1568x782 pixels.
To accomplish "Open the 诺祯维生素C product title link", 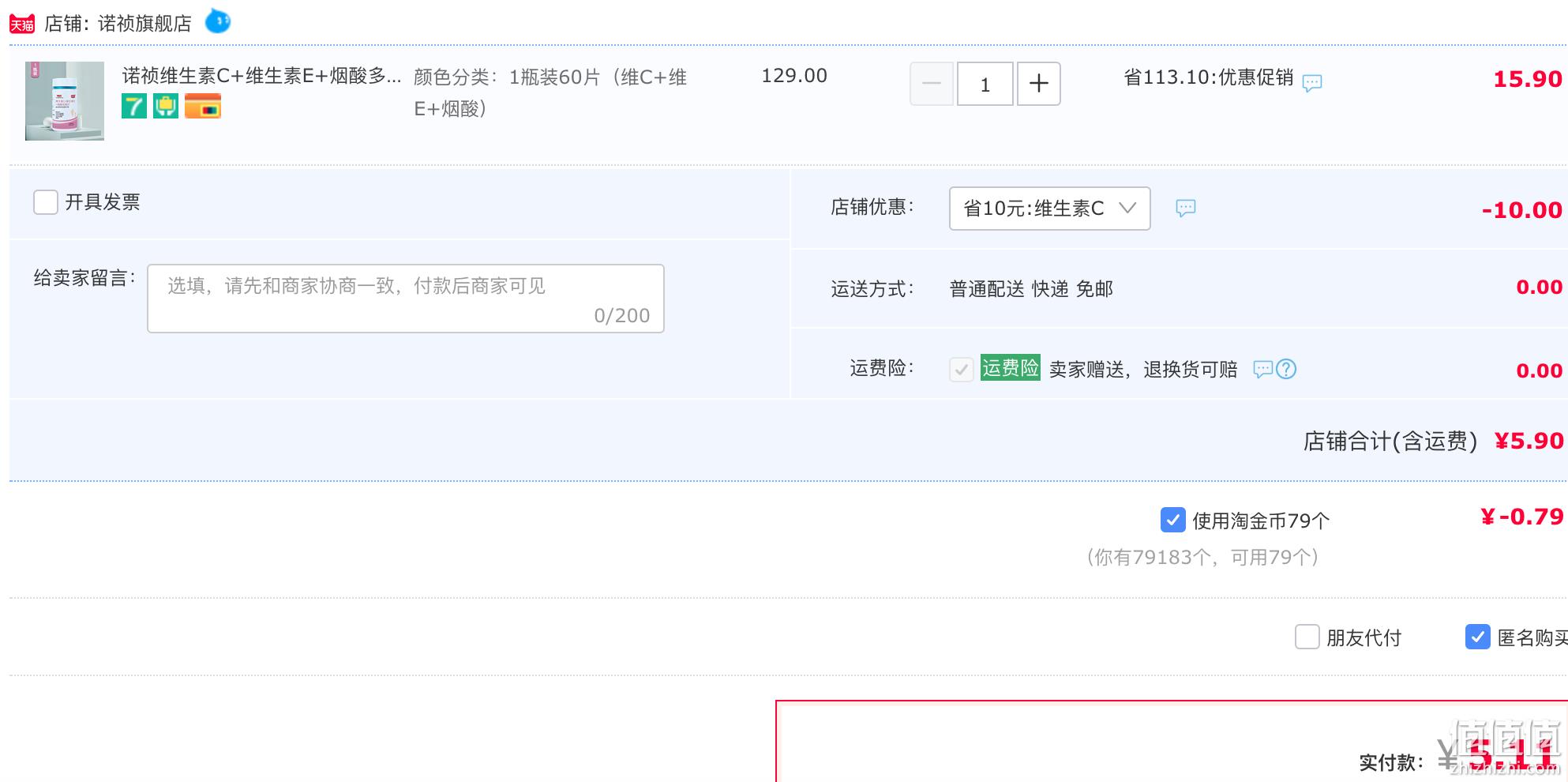I will 261,76.
